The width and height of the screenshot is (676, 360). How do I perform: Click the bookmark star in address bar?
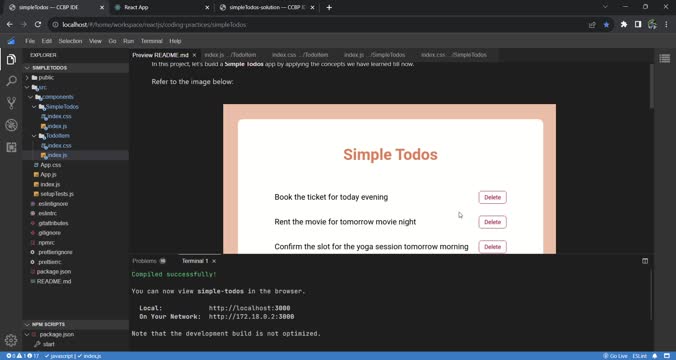click(606, 25)
